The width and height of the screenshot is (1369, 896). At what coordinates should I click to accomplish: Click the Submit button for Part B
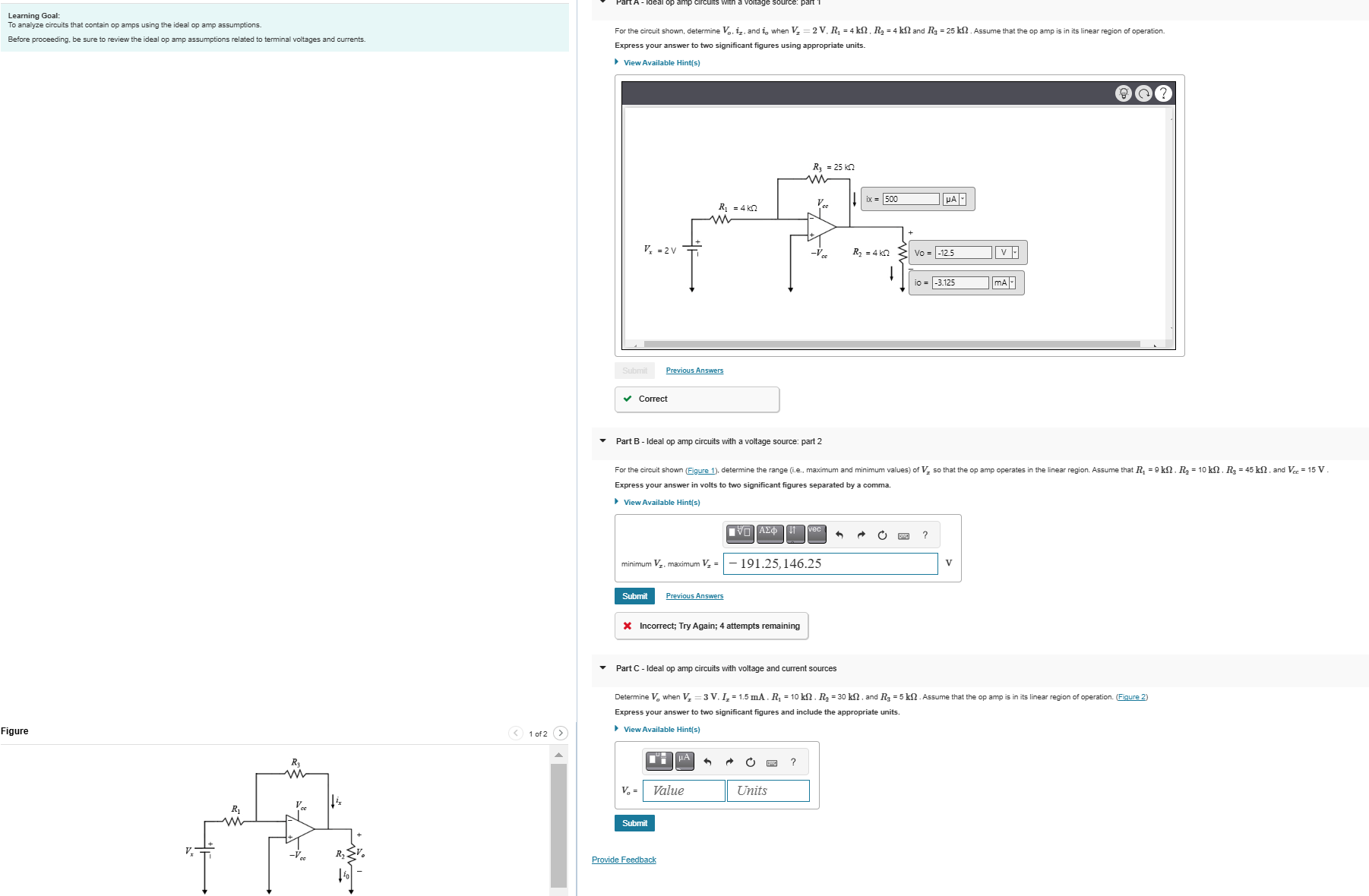tap(634, 596)
